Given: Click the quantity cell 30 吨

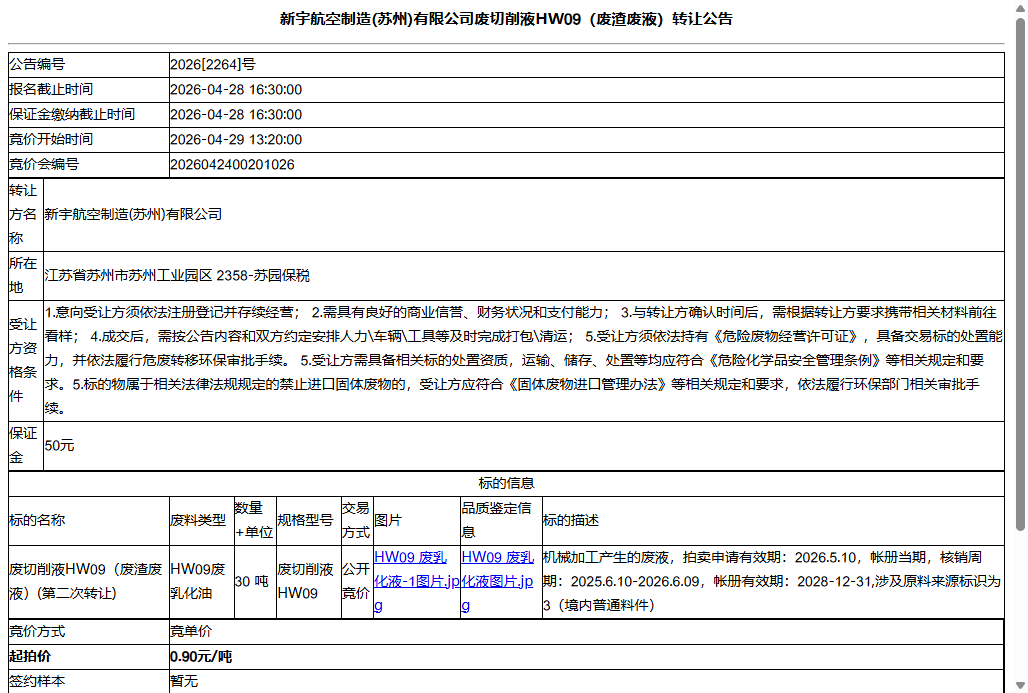Looking at the screenshot, I should tap(255, 582).
